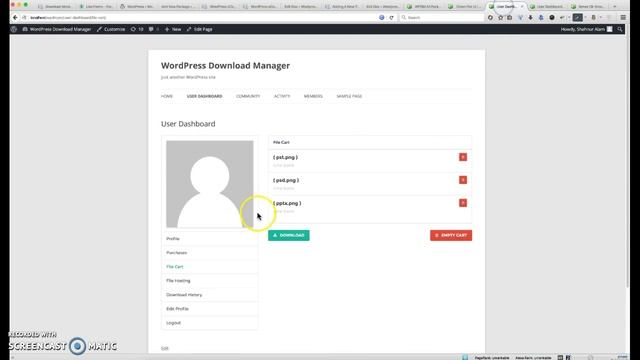Select Edit Profile in dashboard sidebar
The height and width of the screenshot is (360, 640).
click(209, 309)
